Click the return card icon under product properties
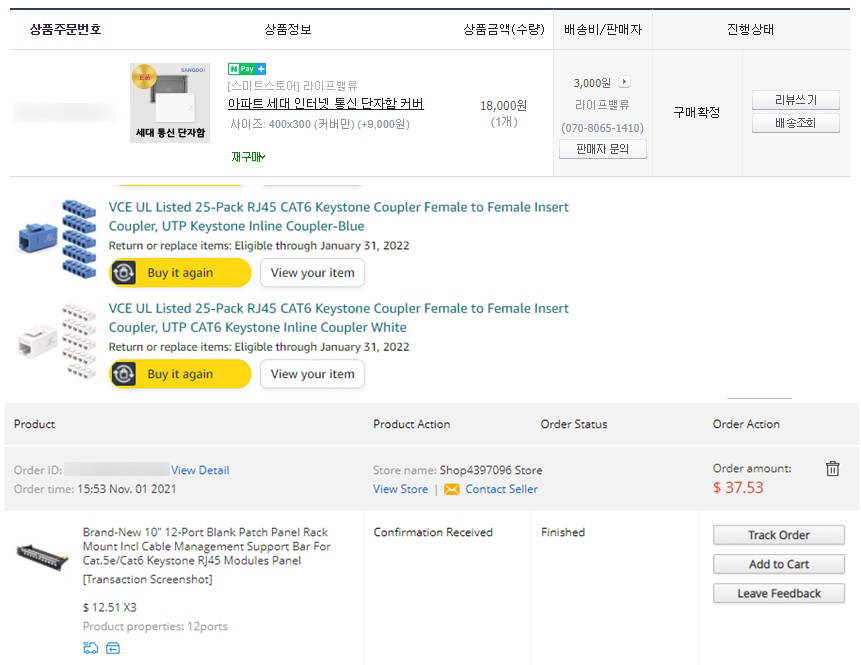Viewport: 861px width, 665px height. 113,648
